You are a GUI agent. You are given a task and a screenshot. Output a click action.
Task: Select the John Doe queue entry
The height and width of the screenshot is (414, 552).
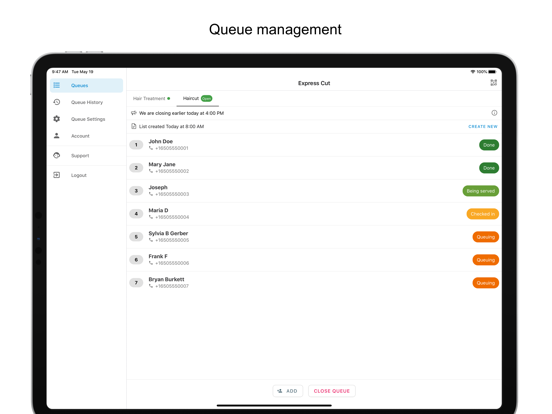(x=314, y=145)
